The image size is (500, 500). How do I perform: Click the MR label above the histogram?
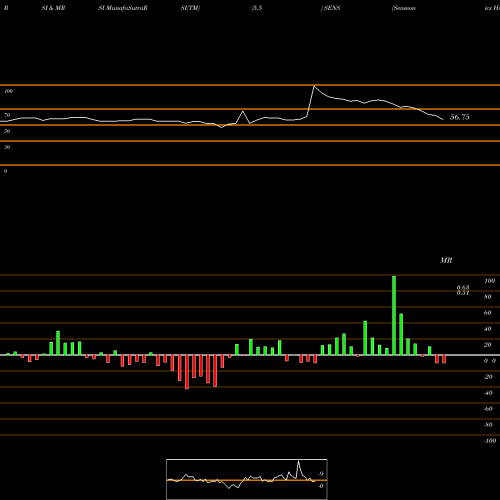click(x=446, y=260)
